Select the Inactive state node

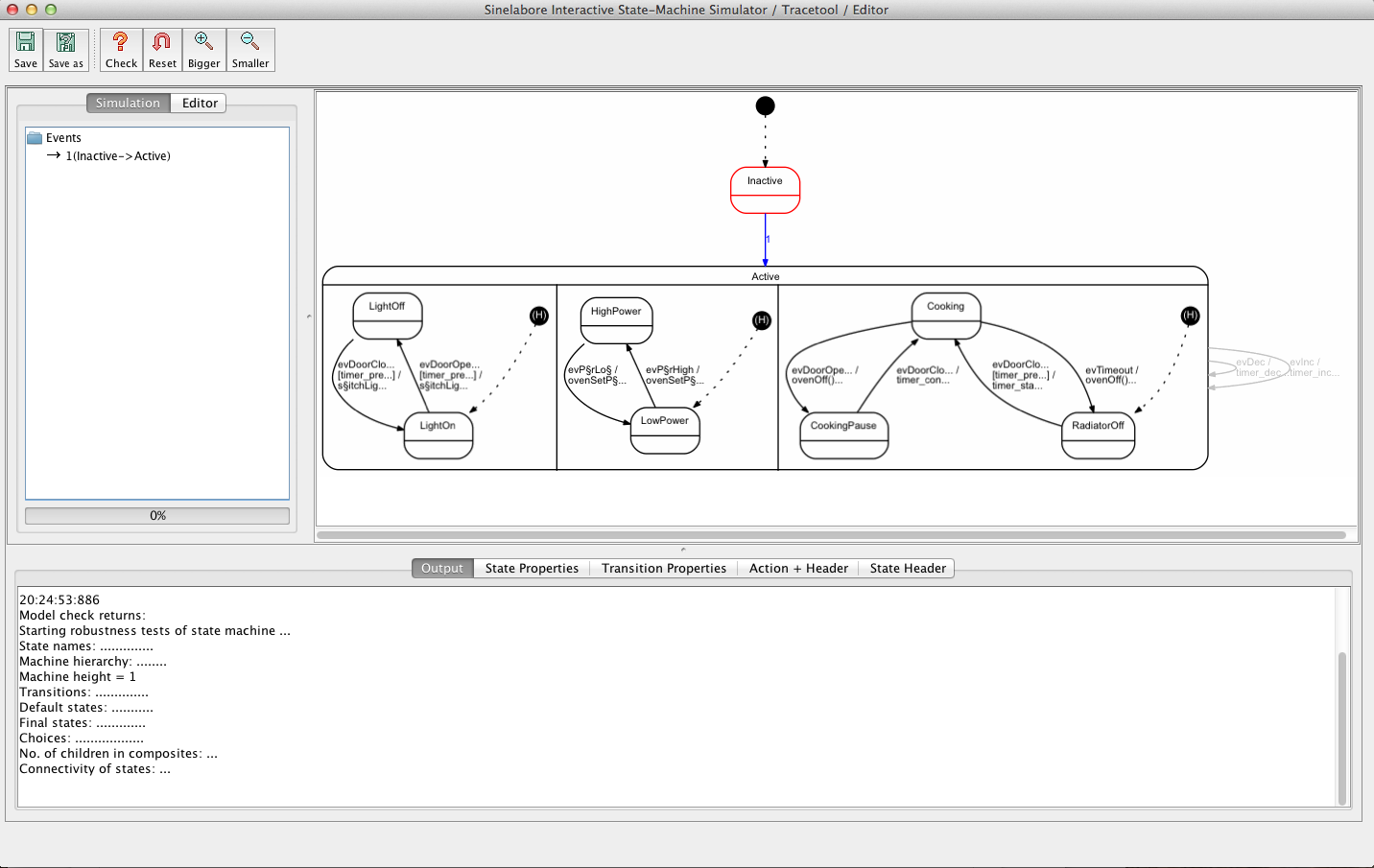(765, 190)
